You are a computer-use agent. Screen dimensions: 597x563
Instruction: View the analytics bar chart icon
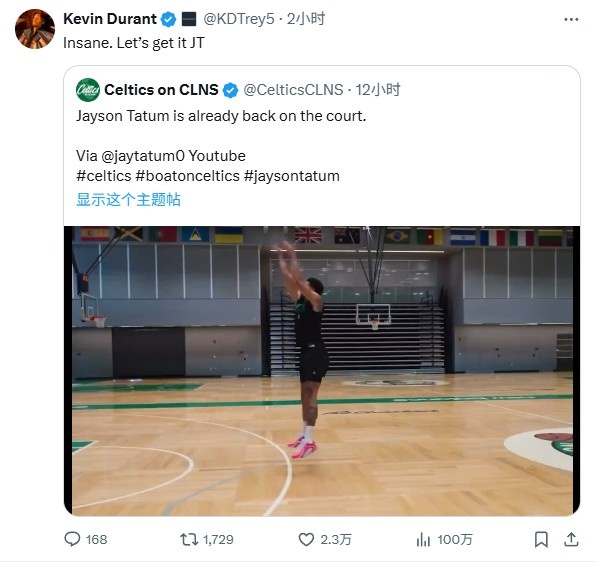tap(423, 539)
